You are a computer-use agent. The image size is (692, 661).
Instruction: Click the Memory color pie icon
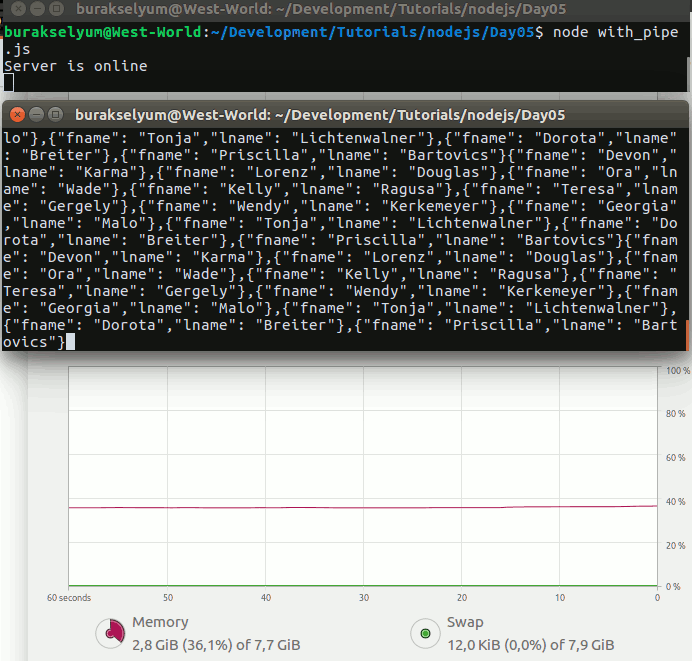tap(109, 633)
